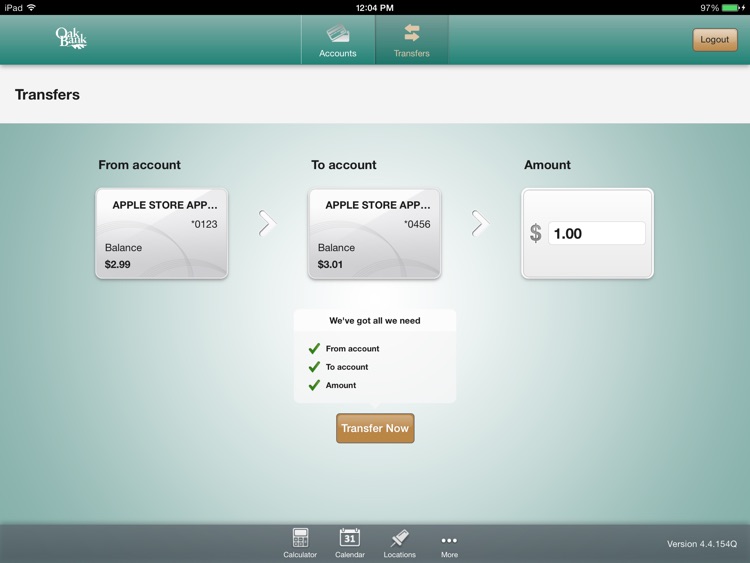Click the From account checkmark
This screenshot has width=750, height=563.
(x=314, y=348)
